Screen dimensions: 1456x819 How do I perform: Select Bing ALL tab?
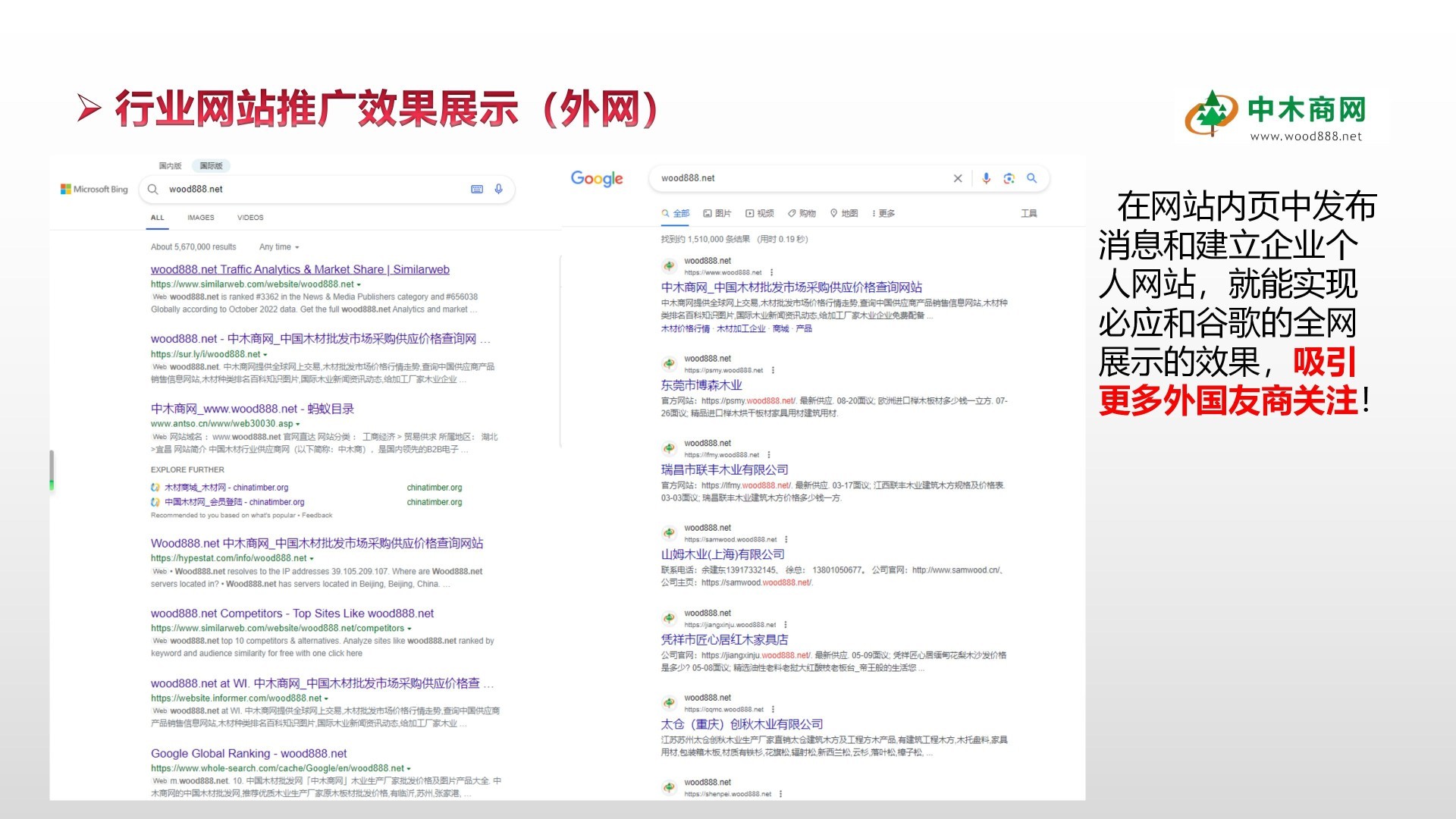point(157,218)
